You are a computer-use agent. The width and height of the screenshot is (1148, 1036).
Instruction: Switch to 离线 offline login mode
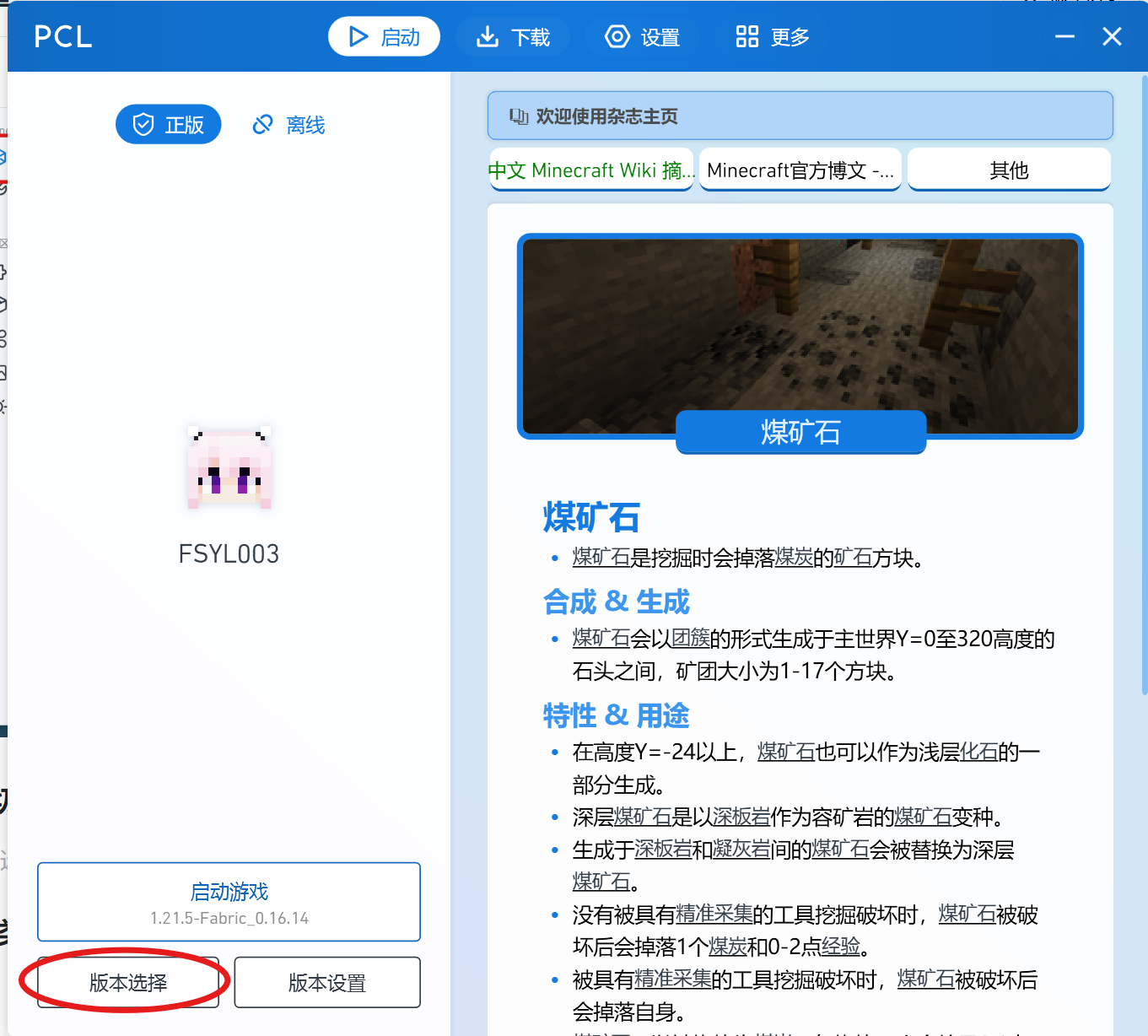288,125
